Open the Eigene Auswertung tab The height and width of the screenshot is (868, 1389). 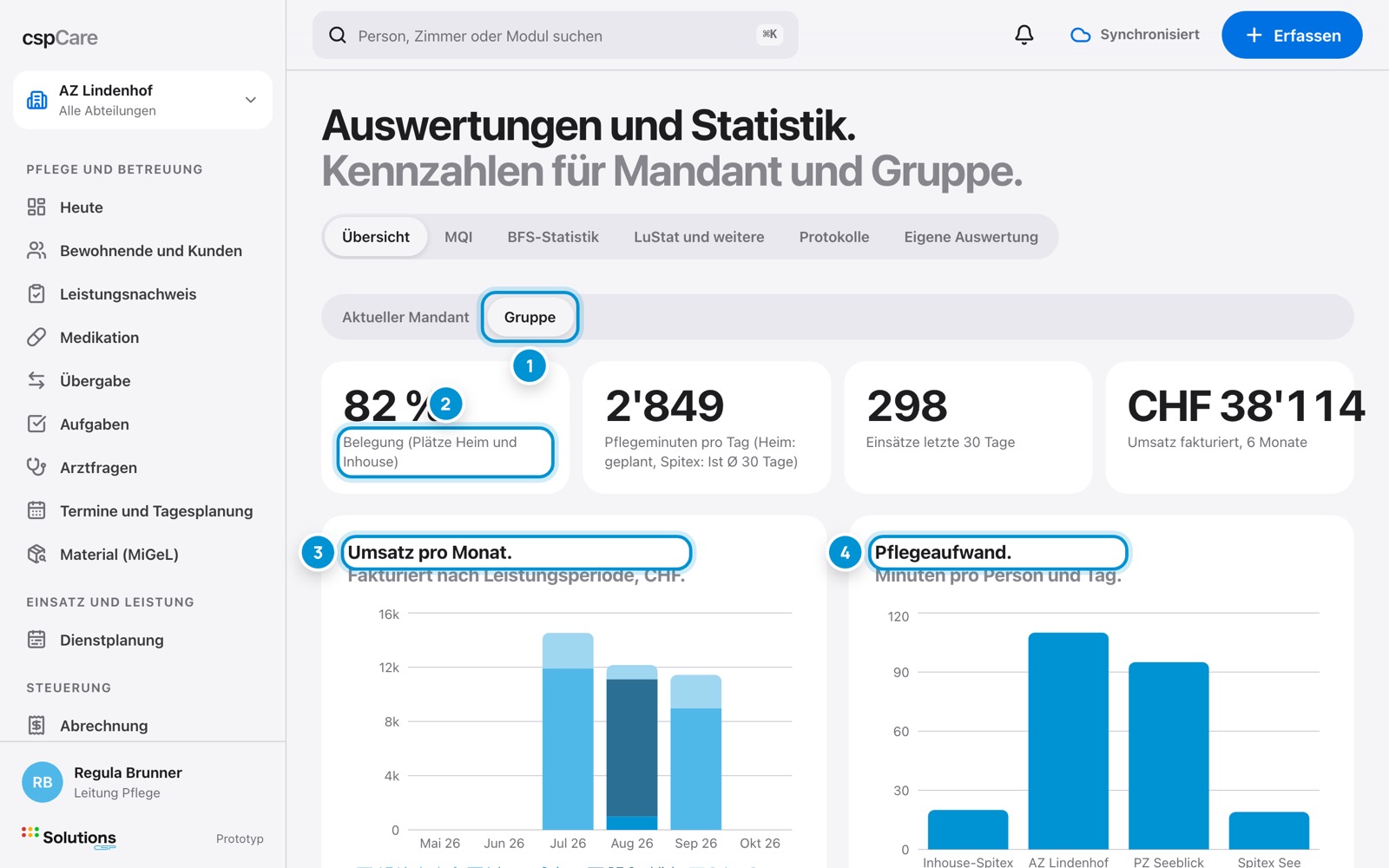pyautogui.click(x=971, y=237)
